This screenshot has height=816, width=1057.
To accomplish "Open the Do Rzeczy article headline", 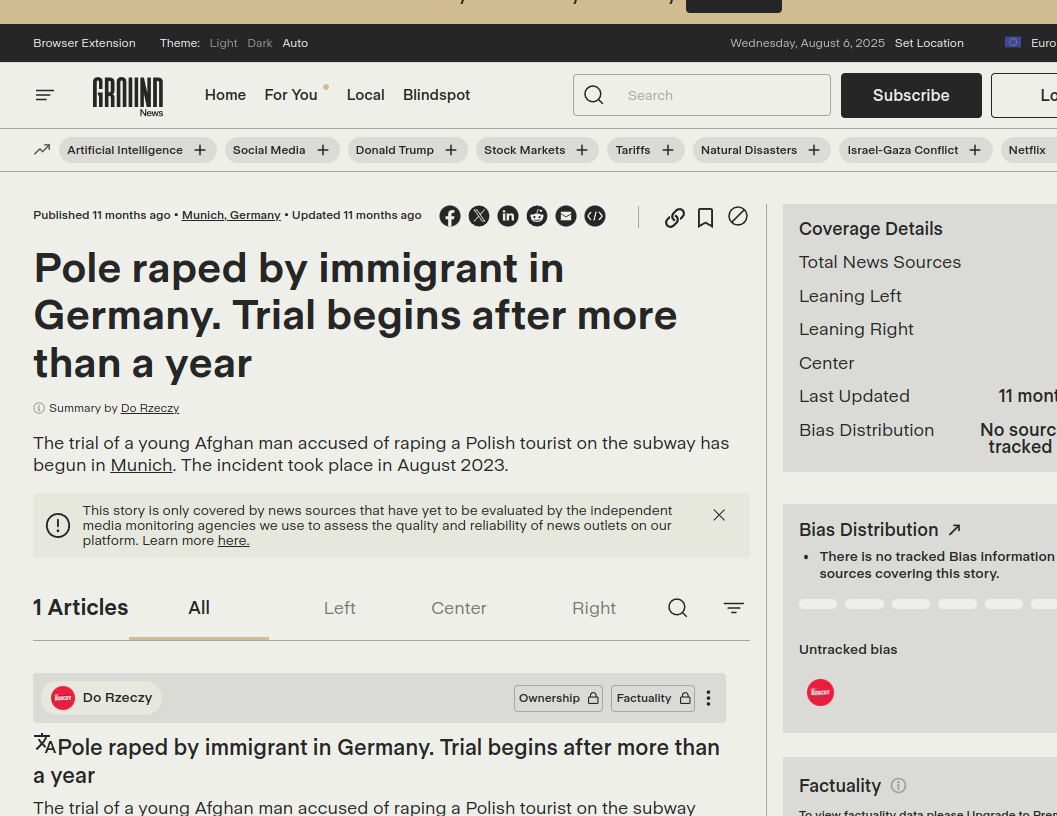I will click(x=376, y=761).
